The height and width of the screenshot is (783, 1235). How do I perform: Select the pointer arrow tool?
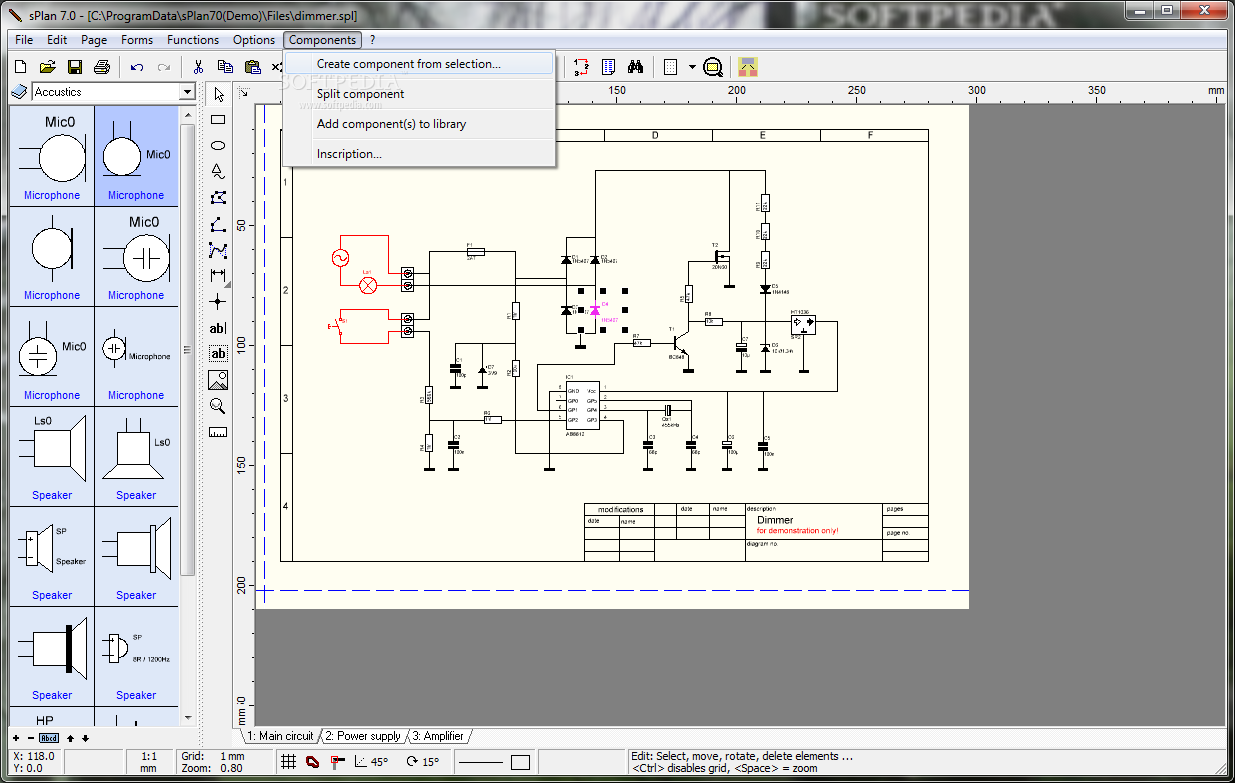(218, 94)
